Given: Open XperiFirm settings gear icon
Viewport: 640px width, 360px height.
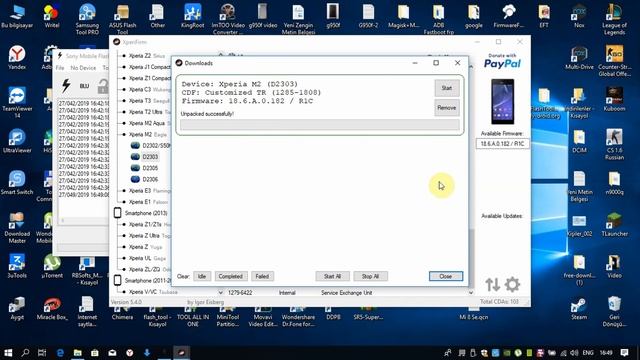Looking at the screenshot, I should click(512, 284).
